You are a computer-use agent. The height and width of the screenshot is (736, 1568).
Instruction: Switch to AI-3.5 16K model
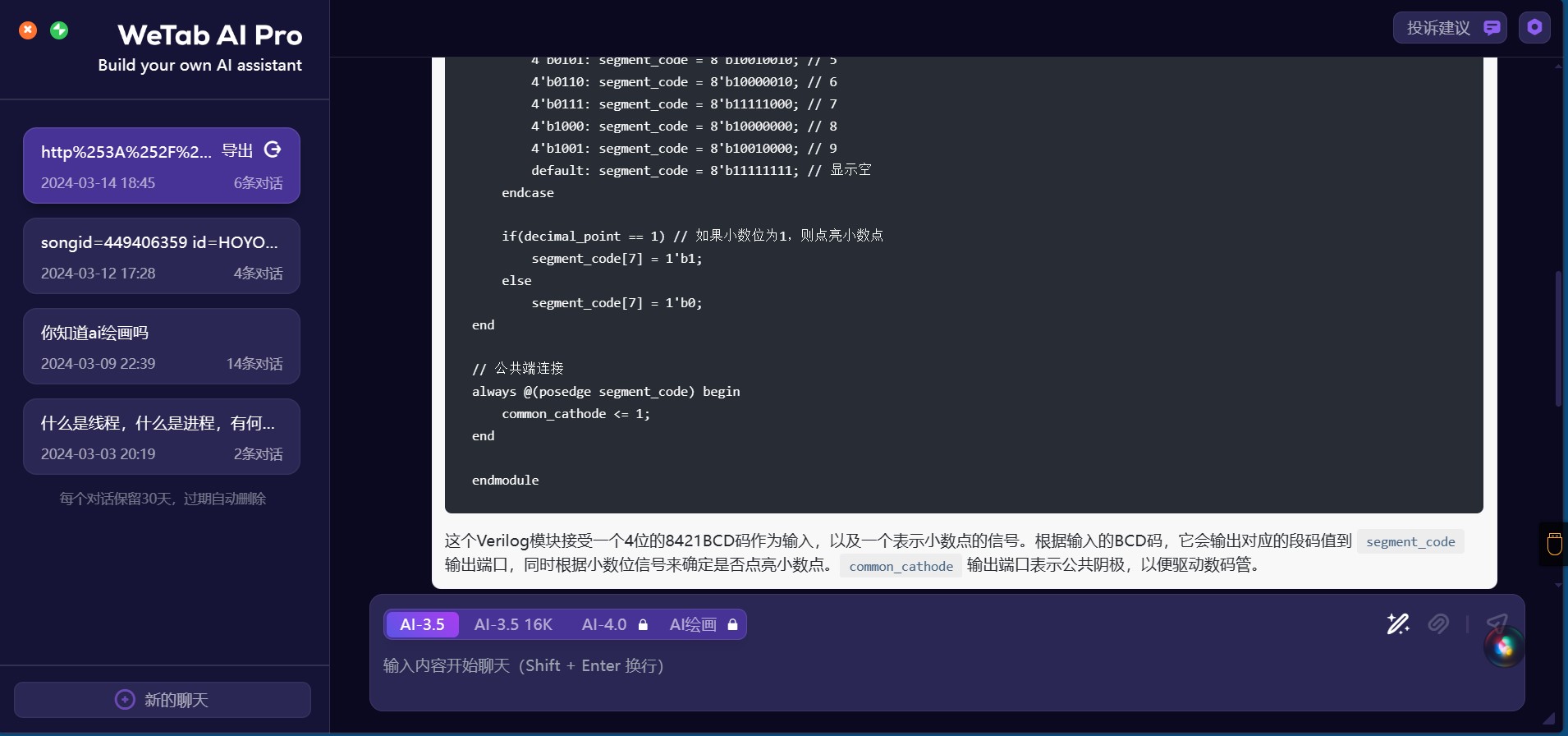[x=513, y=624]
